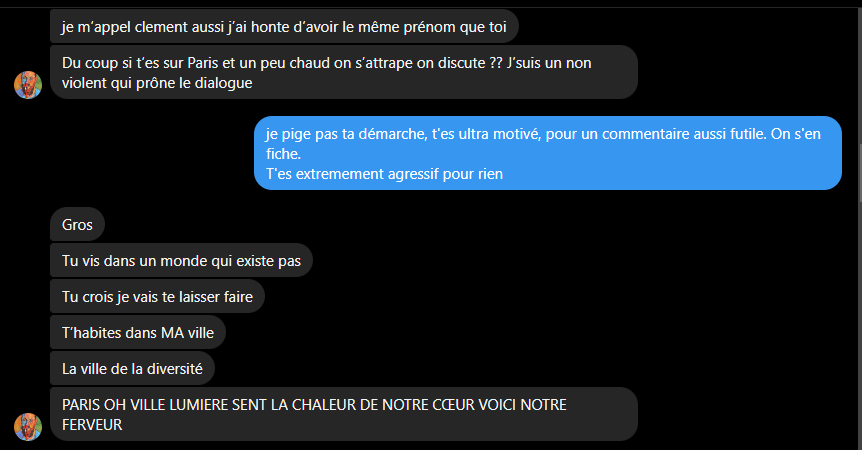Click the 'La ville de la diversité' bubble
Viewport: 862px width, 450px height.
pyautogui.click(x=132, y=368)
